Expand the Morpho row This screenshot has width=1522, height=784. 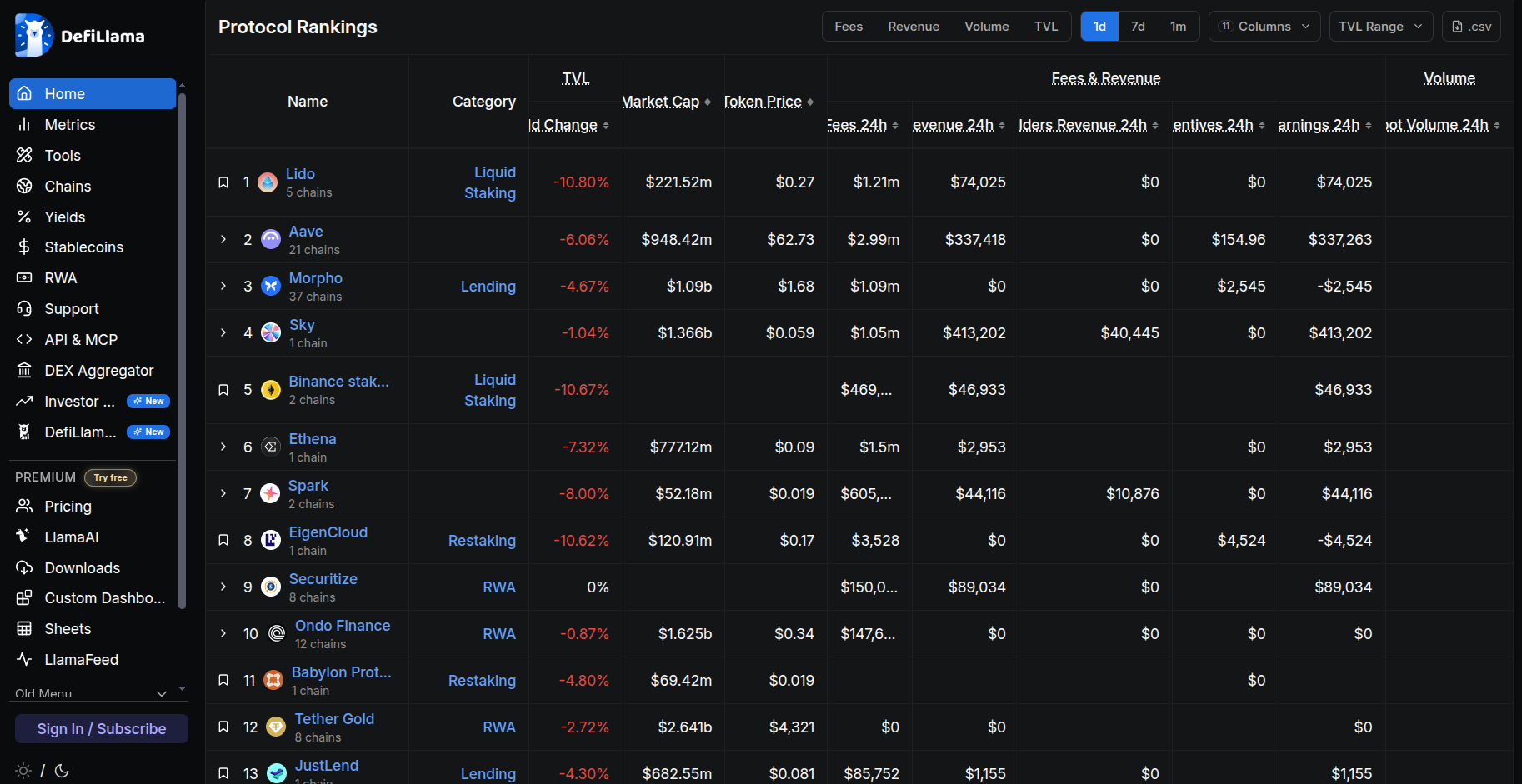[x=223, y=287]
